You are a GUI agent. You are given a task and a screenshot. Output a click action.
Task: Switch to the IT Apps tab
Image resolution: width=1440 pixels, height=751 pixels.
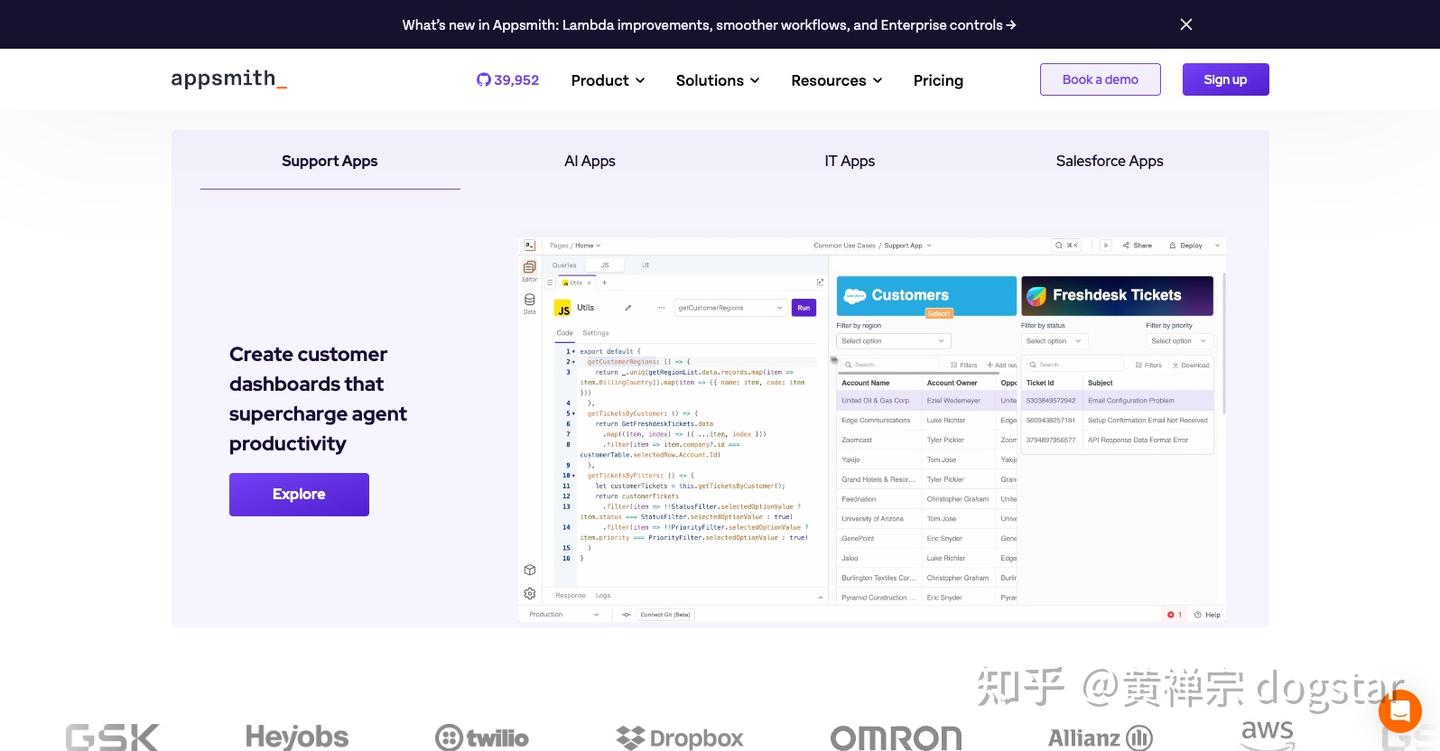click(x=850, y=160)
